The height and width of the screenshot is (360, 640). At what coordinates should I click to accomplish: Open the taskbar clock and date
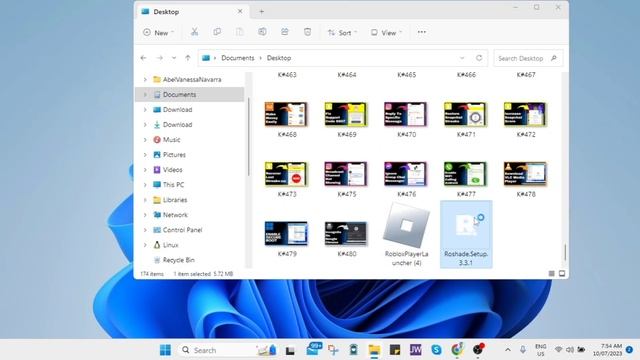pos(607,350)
